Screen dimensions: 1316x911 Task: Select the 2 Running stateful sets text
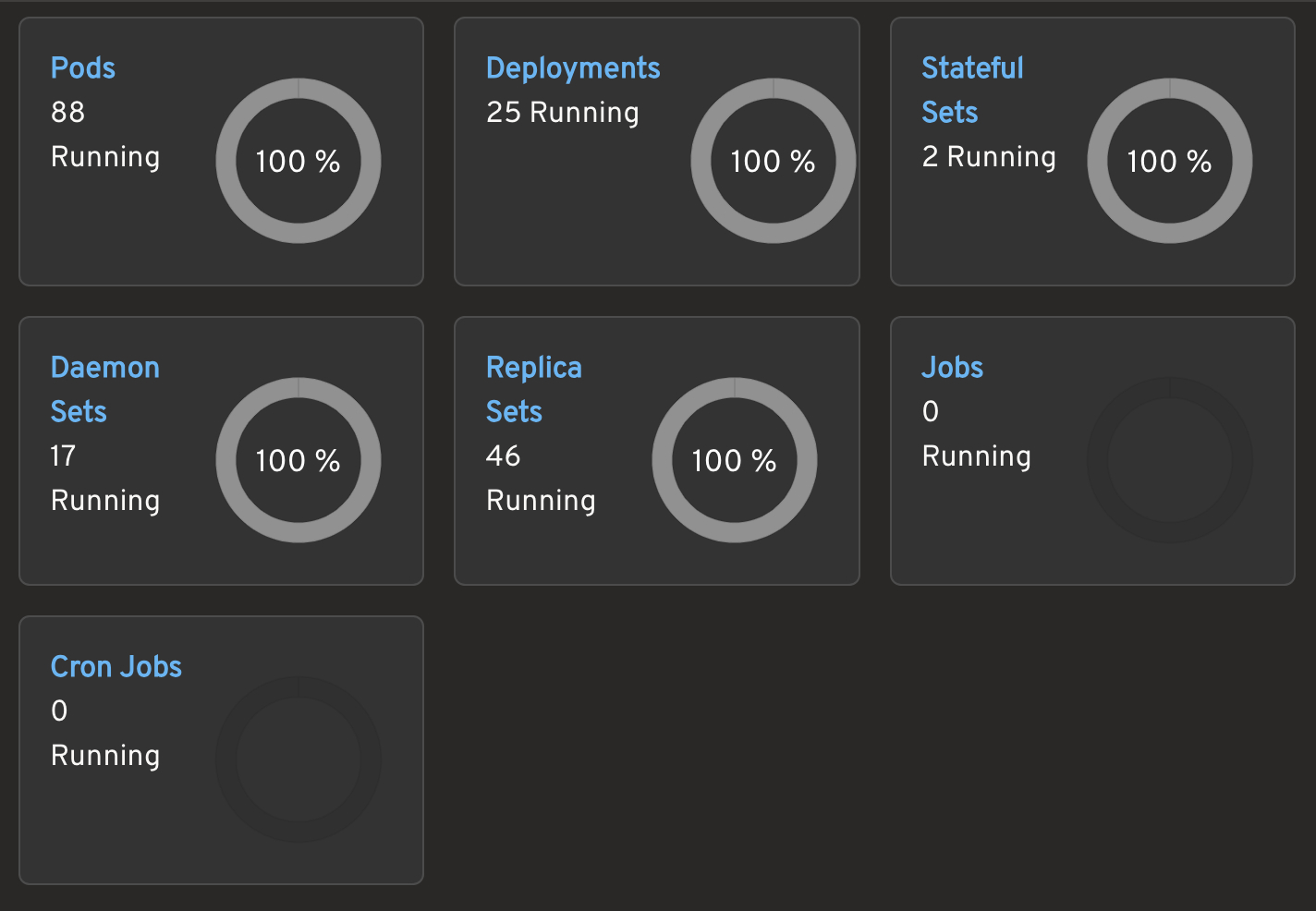click(x=989, y=157)
